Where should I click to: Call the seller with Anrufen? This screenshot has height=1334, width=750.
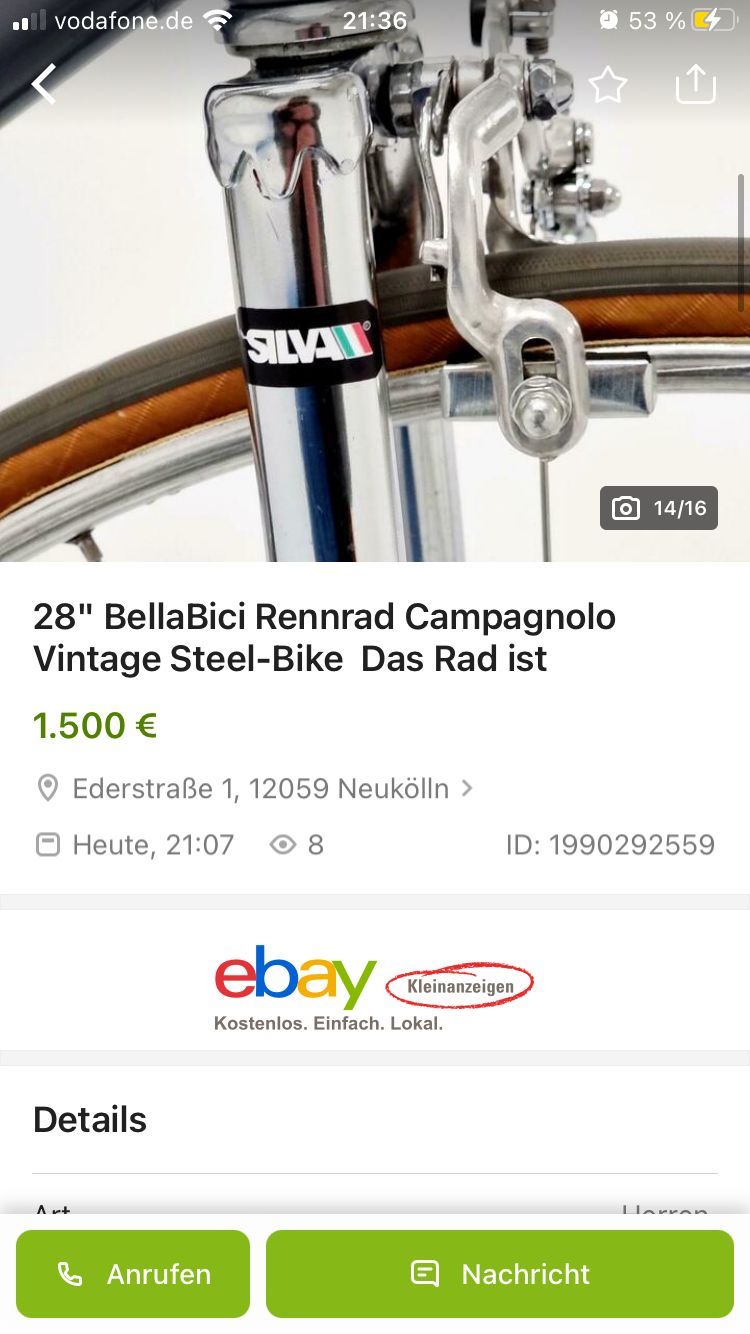click(x=133, y=1273)
